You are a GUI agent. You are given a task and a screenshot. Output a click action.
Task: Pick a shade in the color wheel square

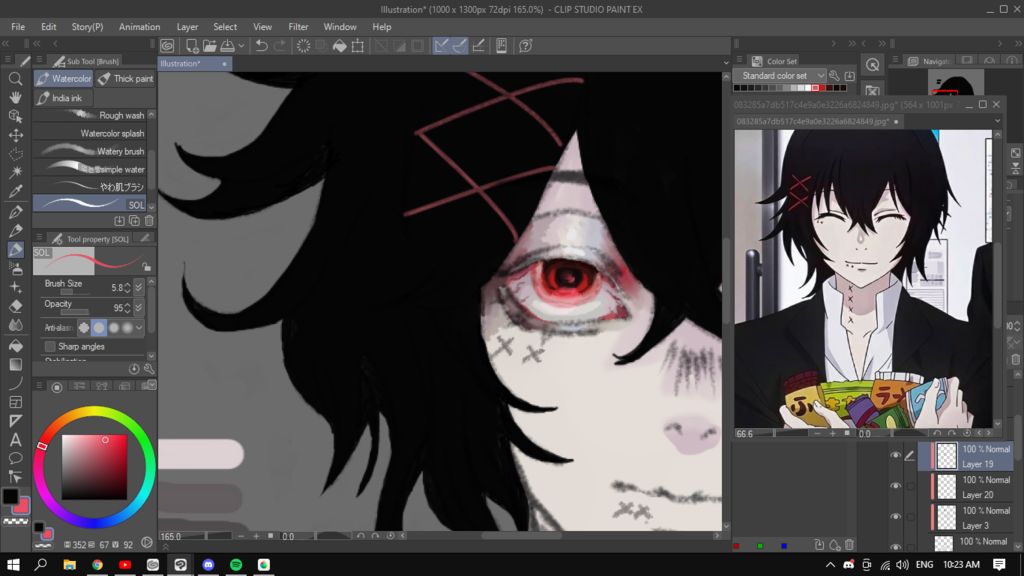coord(95,467)
